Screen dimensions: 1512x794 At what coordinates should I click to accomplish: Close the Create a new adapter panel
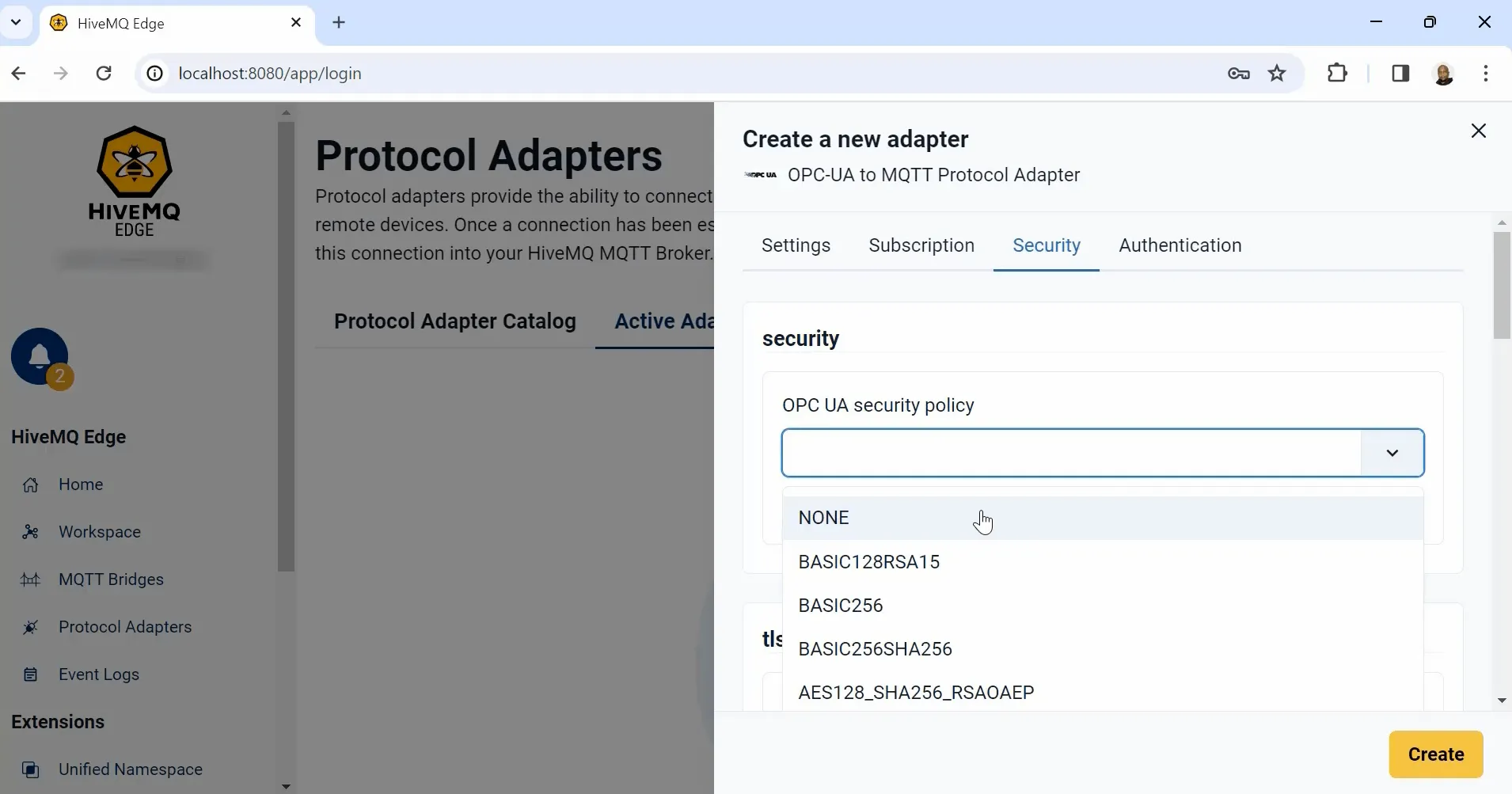tap(1478, 131)
